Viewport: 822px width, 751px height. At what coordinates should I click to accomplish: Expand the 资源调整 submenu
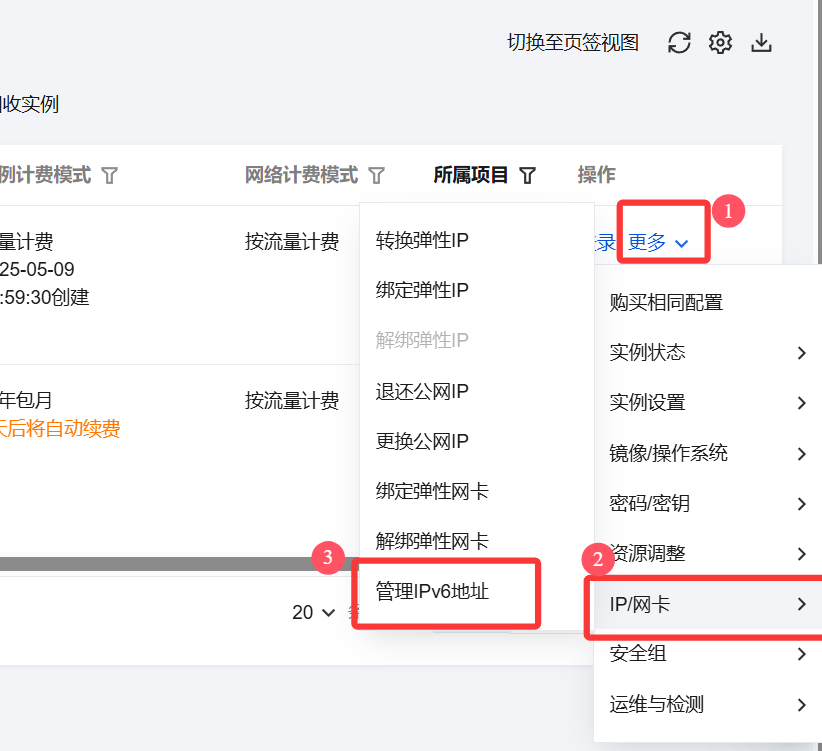[x=708, y=554]
